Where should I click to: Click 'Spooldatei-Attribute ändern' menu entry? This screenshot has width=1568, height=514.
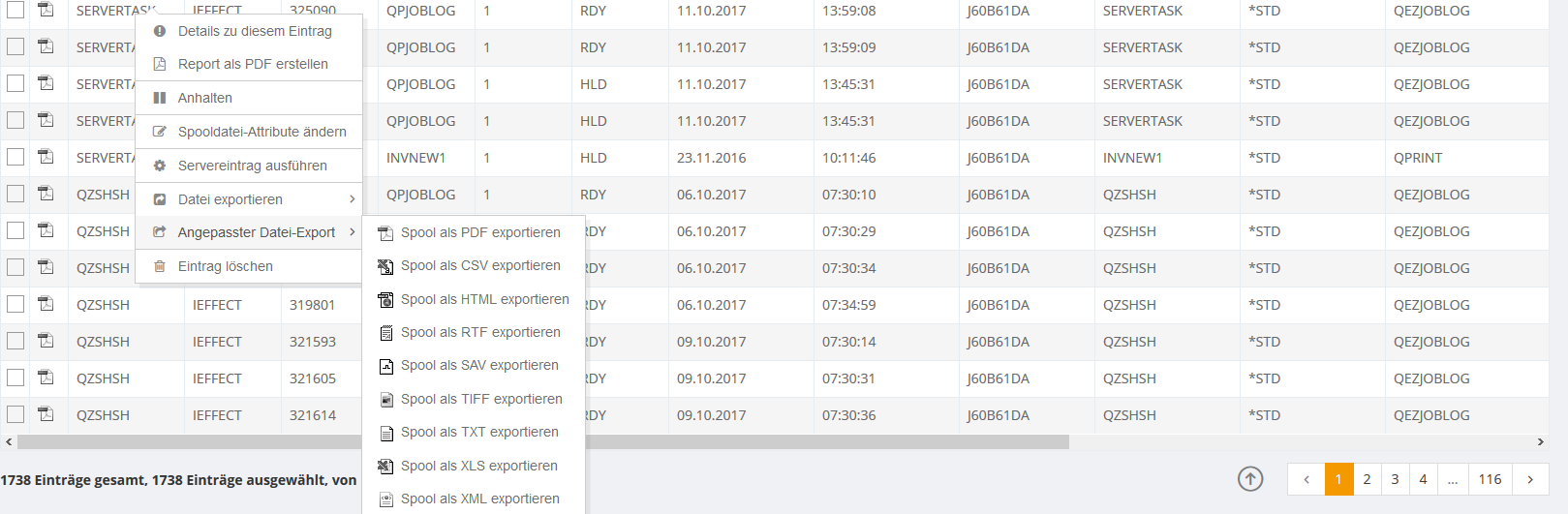pyautogui.click(x=261, y=132)
